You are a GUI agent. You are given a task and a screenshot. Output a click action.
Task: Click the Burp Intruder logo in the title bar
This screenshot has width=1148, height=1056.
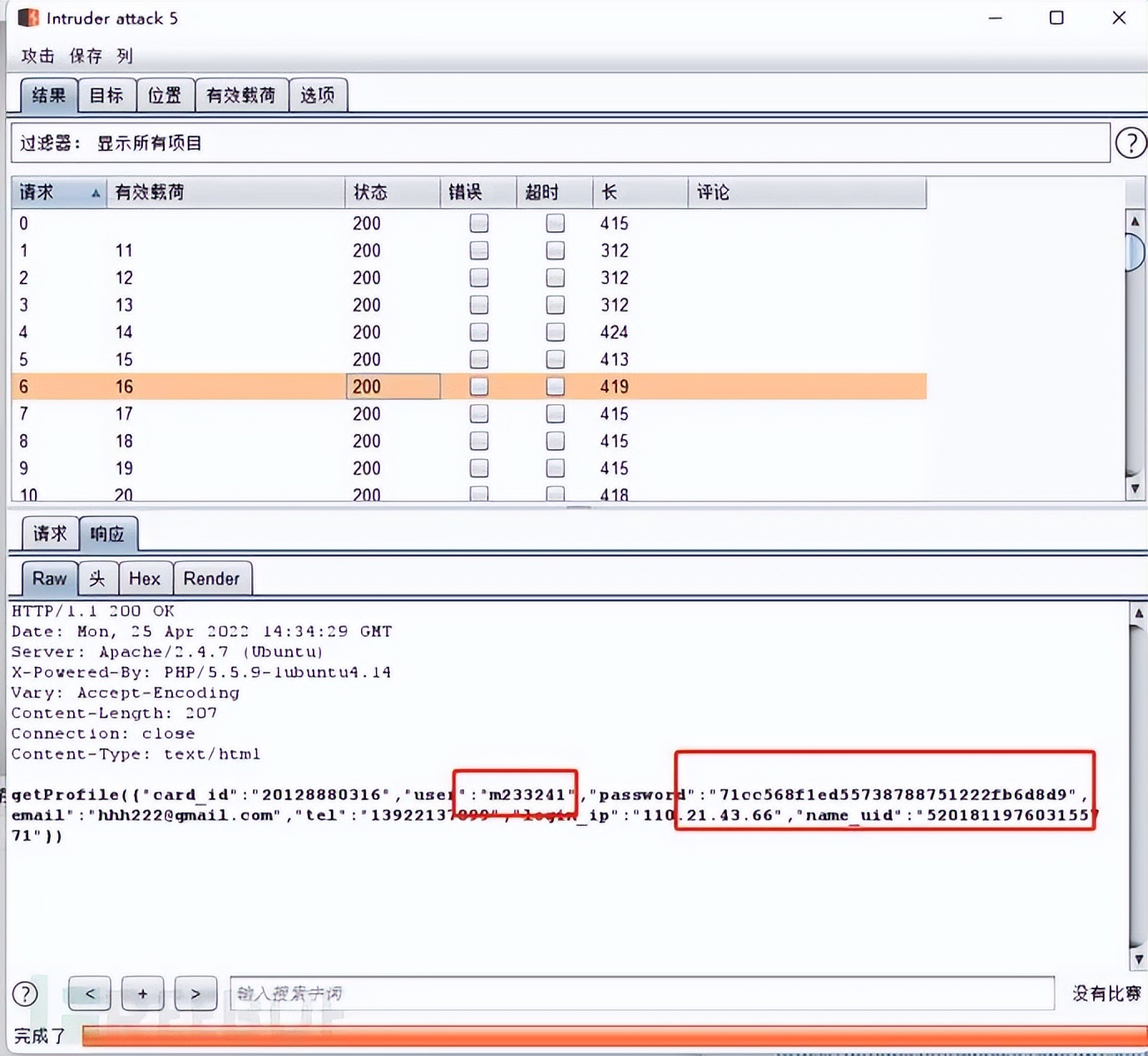point(27,17)
